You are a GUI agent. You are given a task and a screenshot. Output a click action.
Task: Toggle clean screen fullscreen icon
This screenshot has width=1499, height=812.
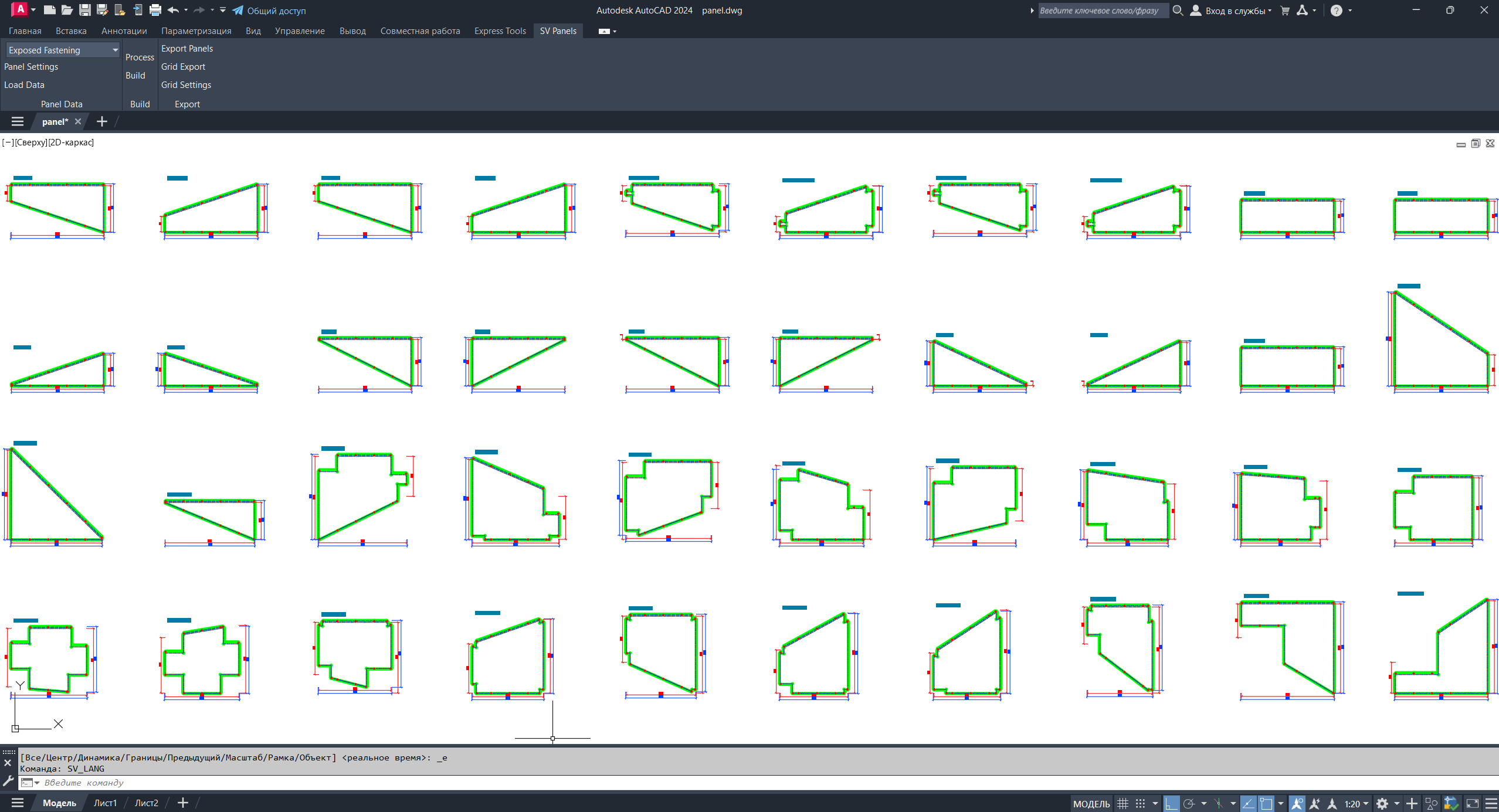point(1473,803)
